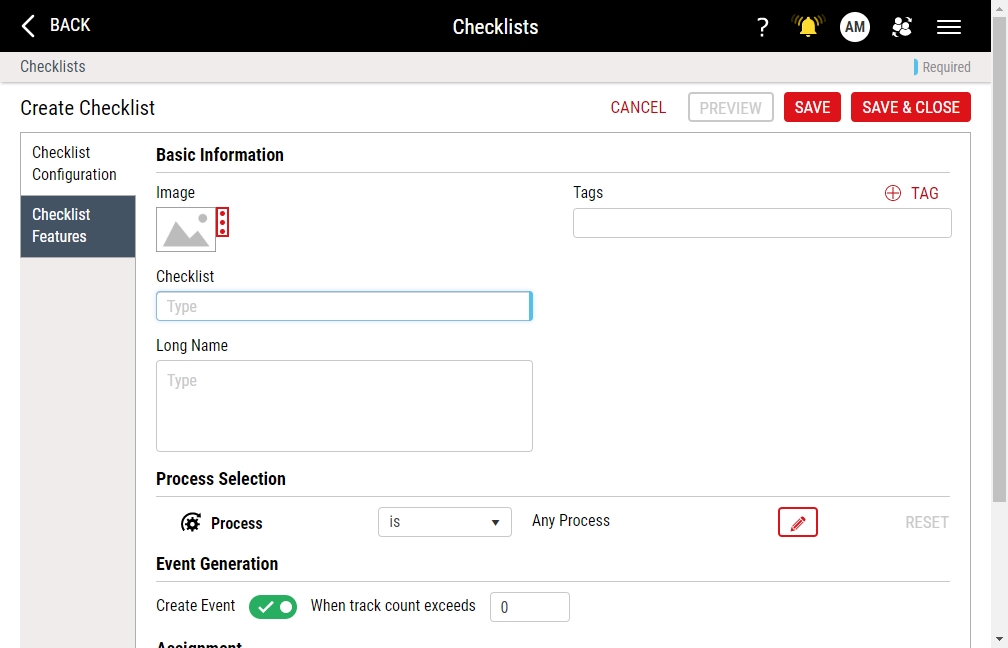Open image options three-dot menu
This screenshot has height=648, width=1008.
pyautogui.click(x=222, y=222)
